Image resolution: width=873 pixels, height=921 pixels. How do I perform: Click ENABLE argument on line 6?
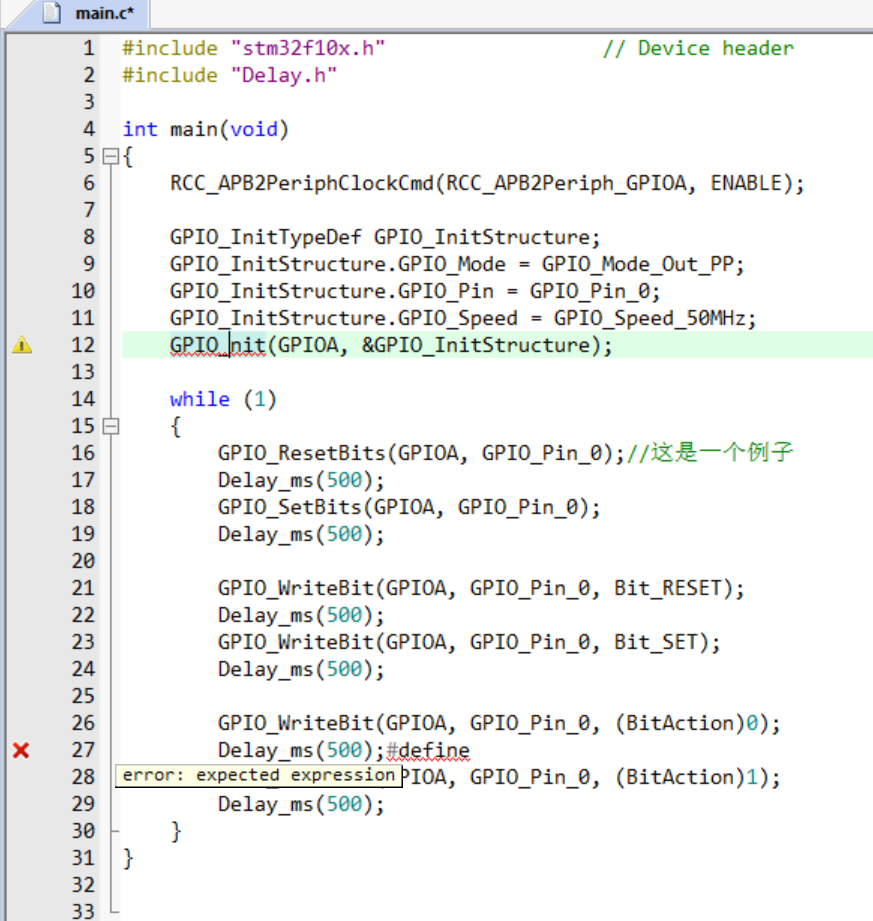click(746, 183)
